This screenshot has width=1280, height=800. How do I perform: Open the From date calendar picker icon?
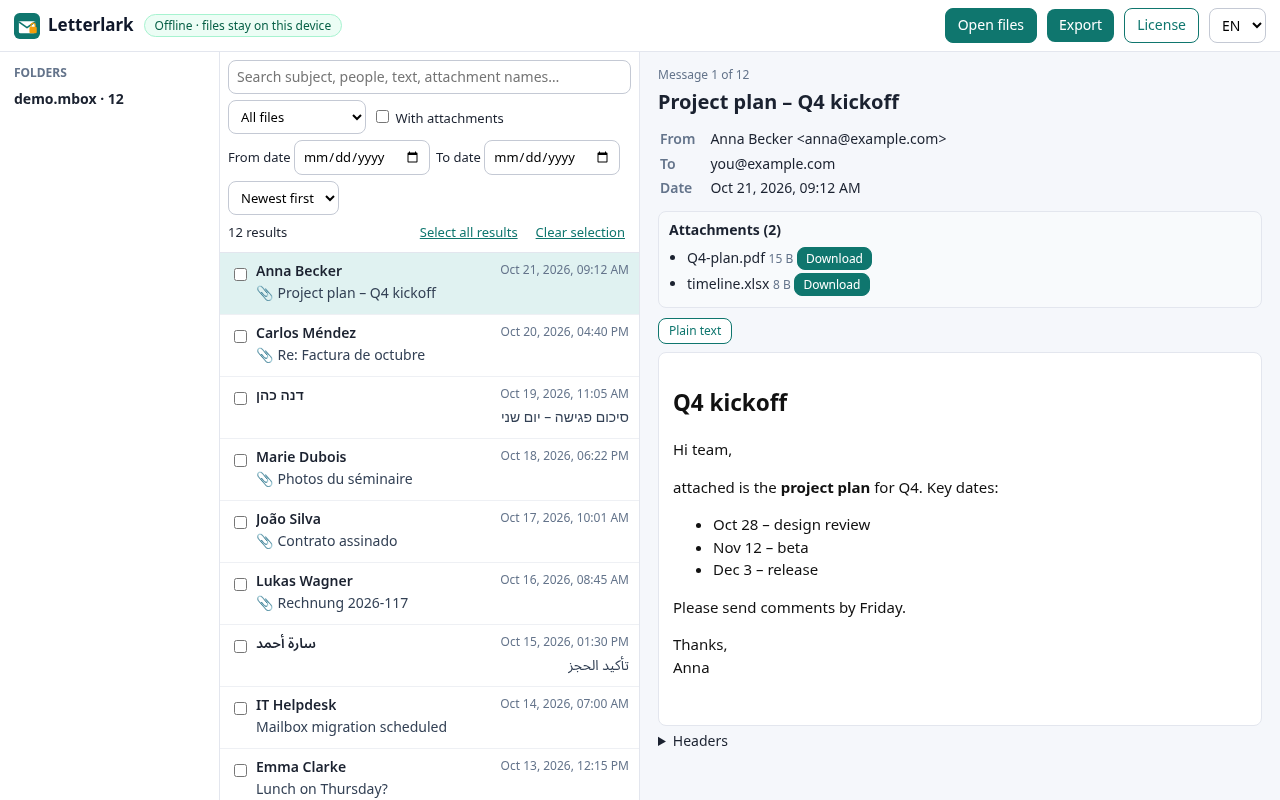[x=413, y=157]
